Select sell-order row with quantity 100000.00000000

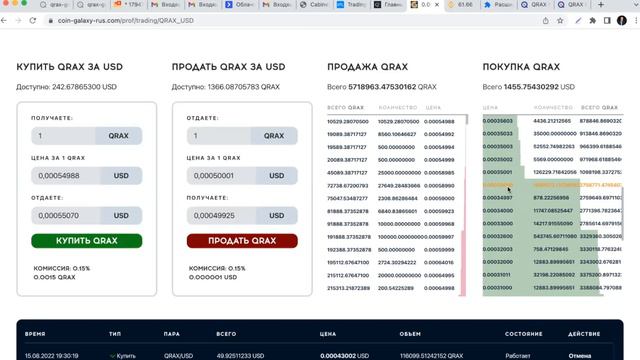tap(391, 237)
